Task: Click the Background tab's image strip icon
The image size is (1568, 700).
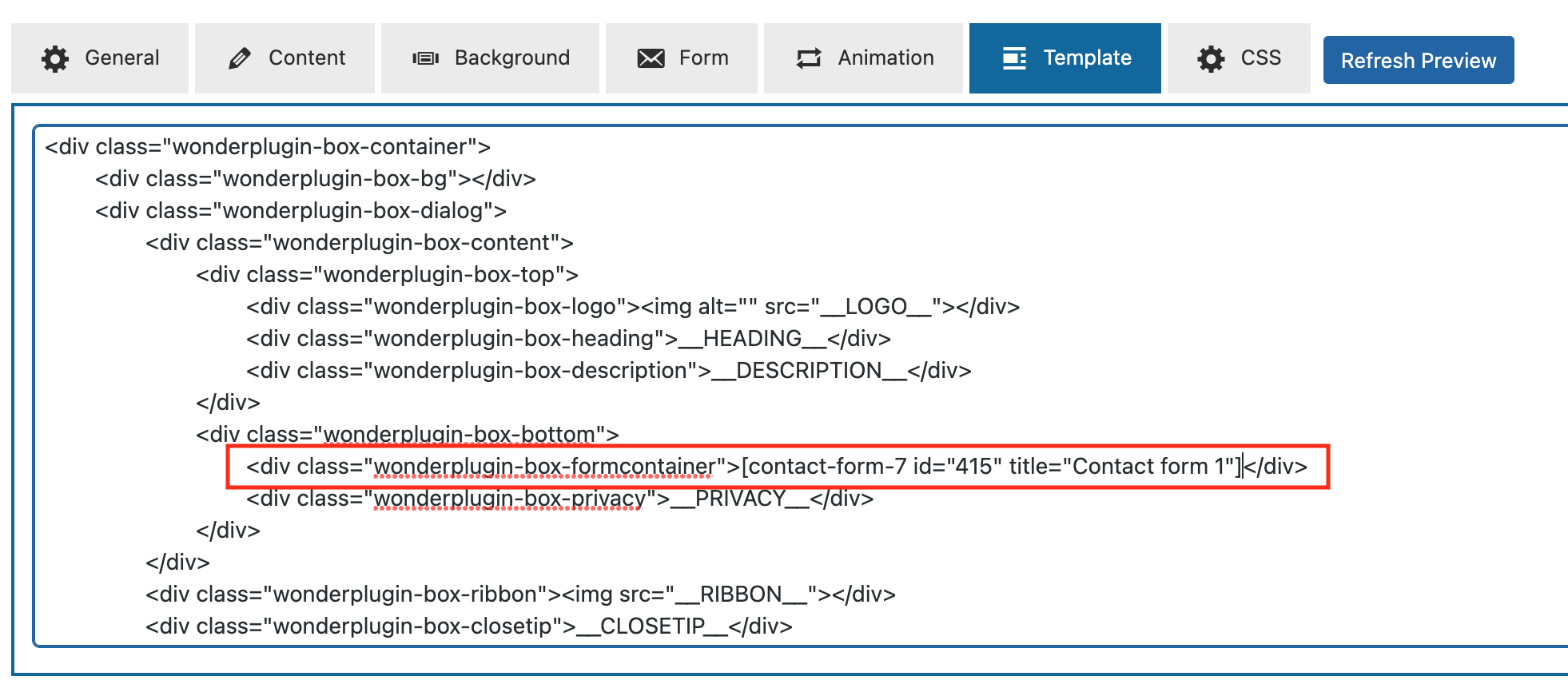Action: click(425, 59)
